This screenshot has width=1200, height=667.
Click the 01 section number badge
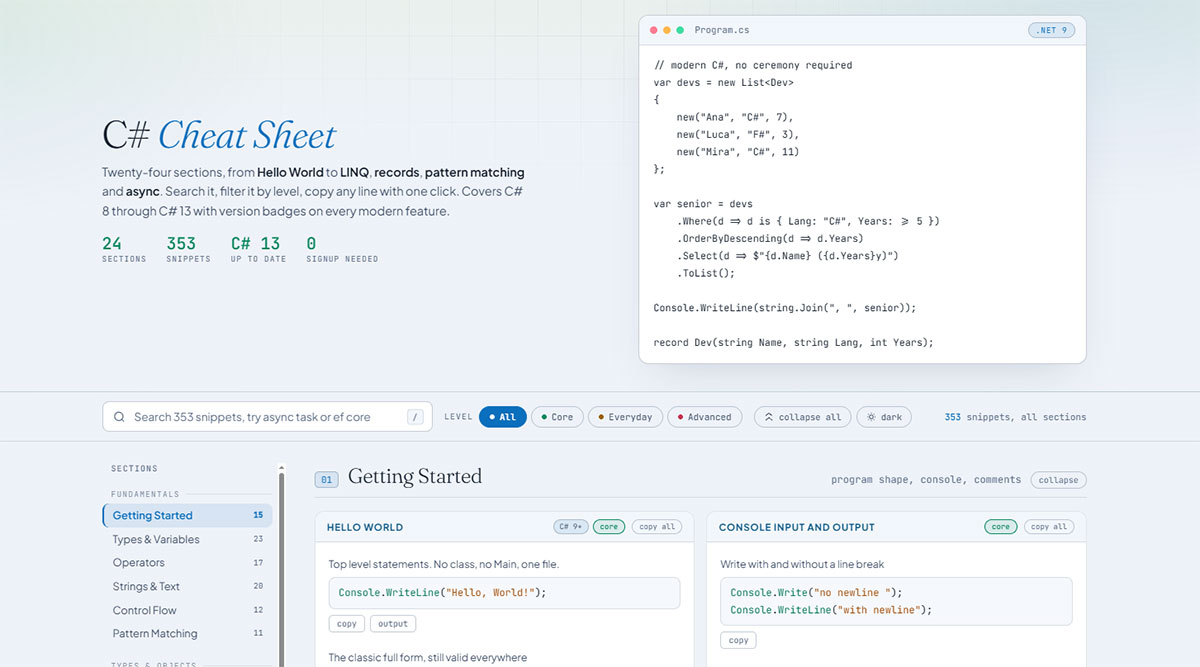(x=327, y=480)
